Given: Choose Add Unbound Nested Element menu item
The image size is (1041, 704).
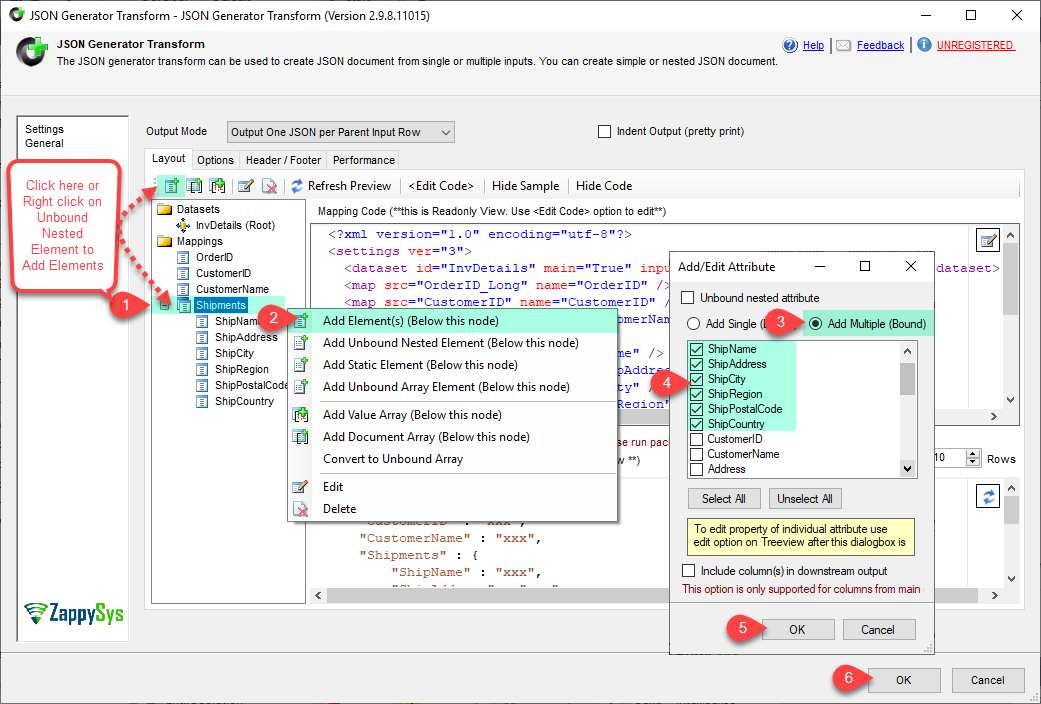Looking at the screenshot, I should pyautogui.click(x=453, y=343).
